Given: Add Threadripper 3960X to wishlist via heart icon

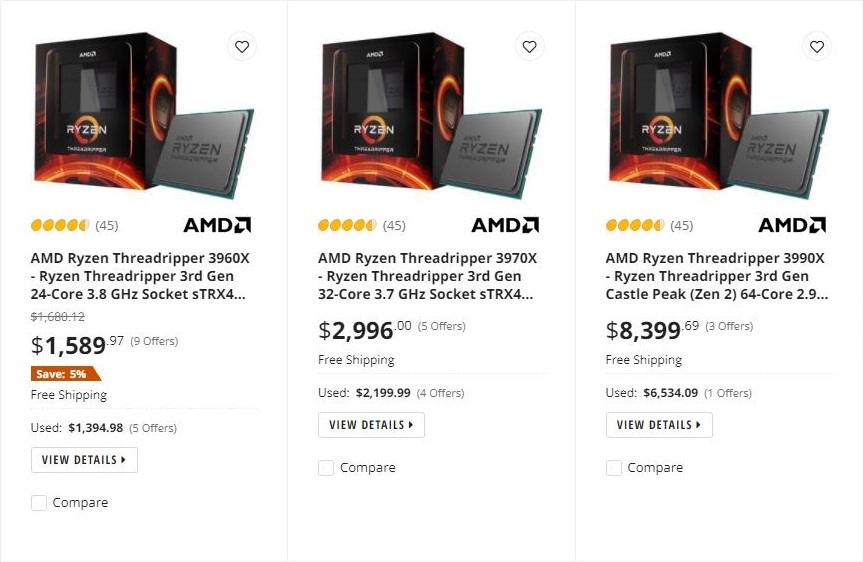Looking at the screenshot, I should pyautogui.click(x=241, y=46).
